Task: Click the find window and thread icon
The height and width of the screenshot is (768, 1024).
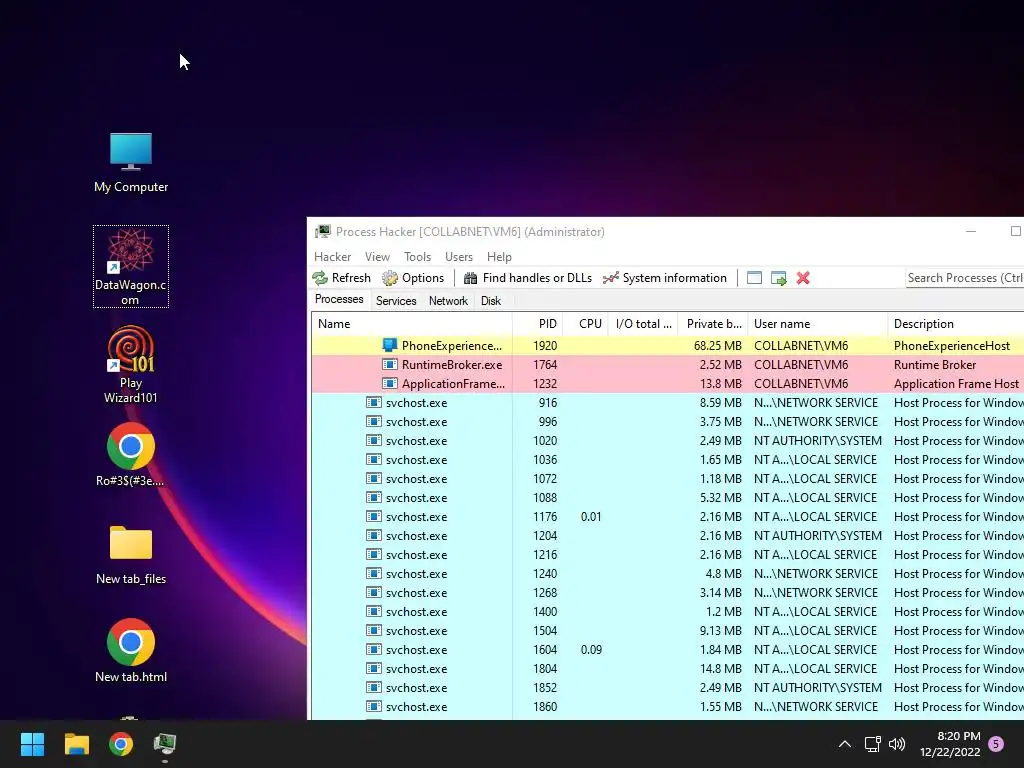Action: click(778, 278)
